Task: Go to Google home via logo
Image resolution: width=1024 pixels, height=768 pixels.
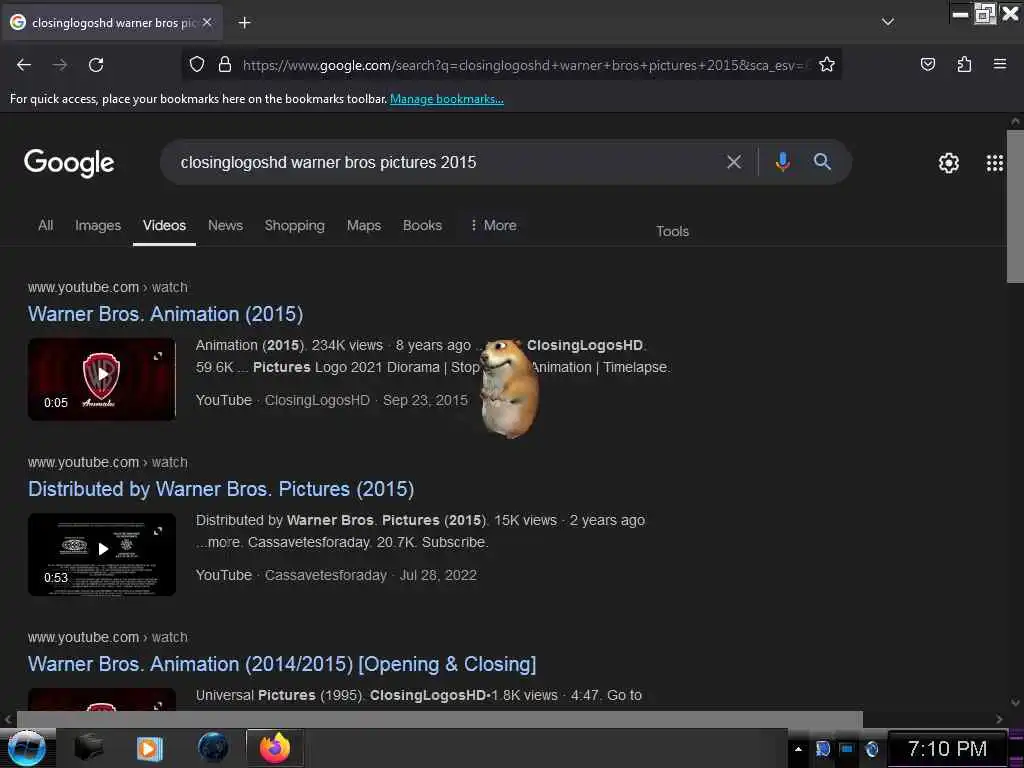Action: pos(69,163)
